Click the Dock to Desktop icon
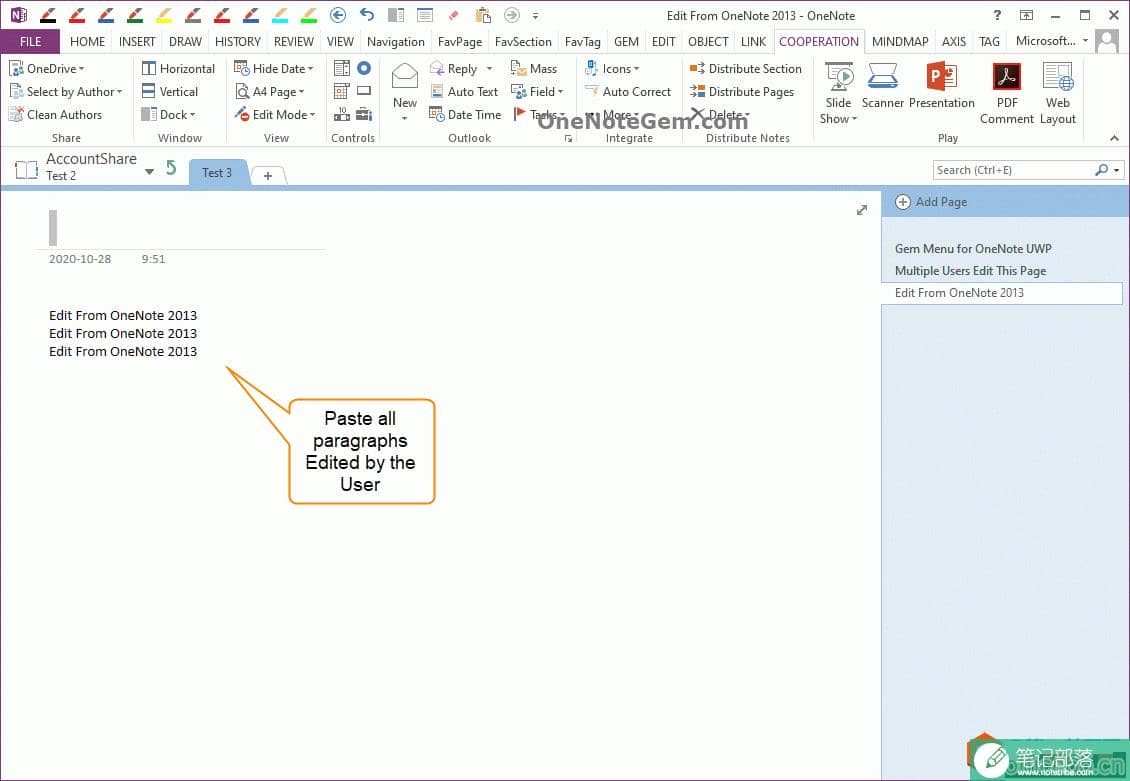Viewport: 1130px width, 781px height. click(396, 14)
